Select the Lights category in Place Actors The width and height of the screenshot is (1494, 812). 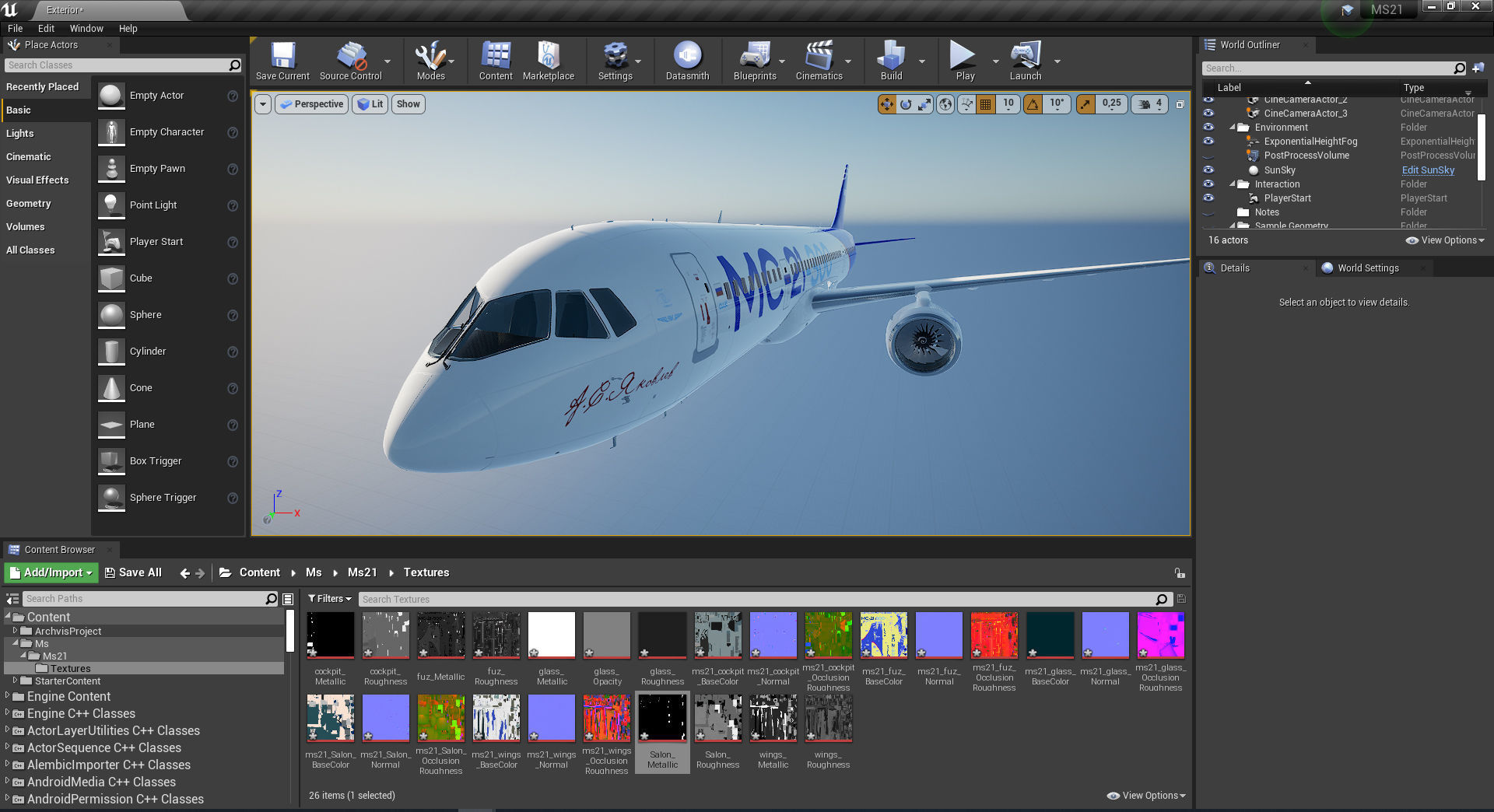pyautogui.click(x=20, y=134)
